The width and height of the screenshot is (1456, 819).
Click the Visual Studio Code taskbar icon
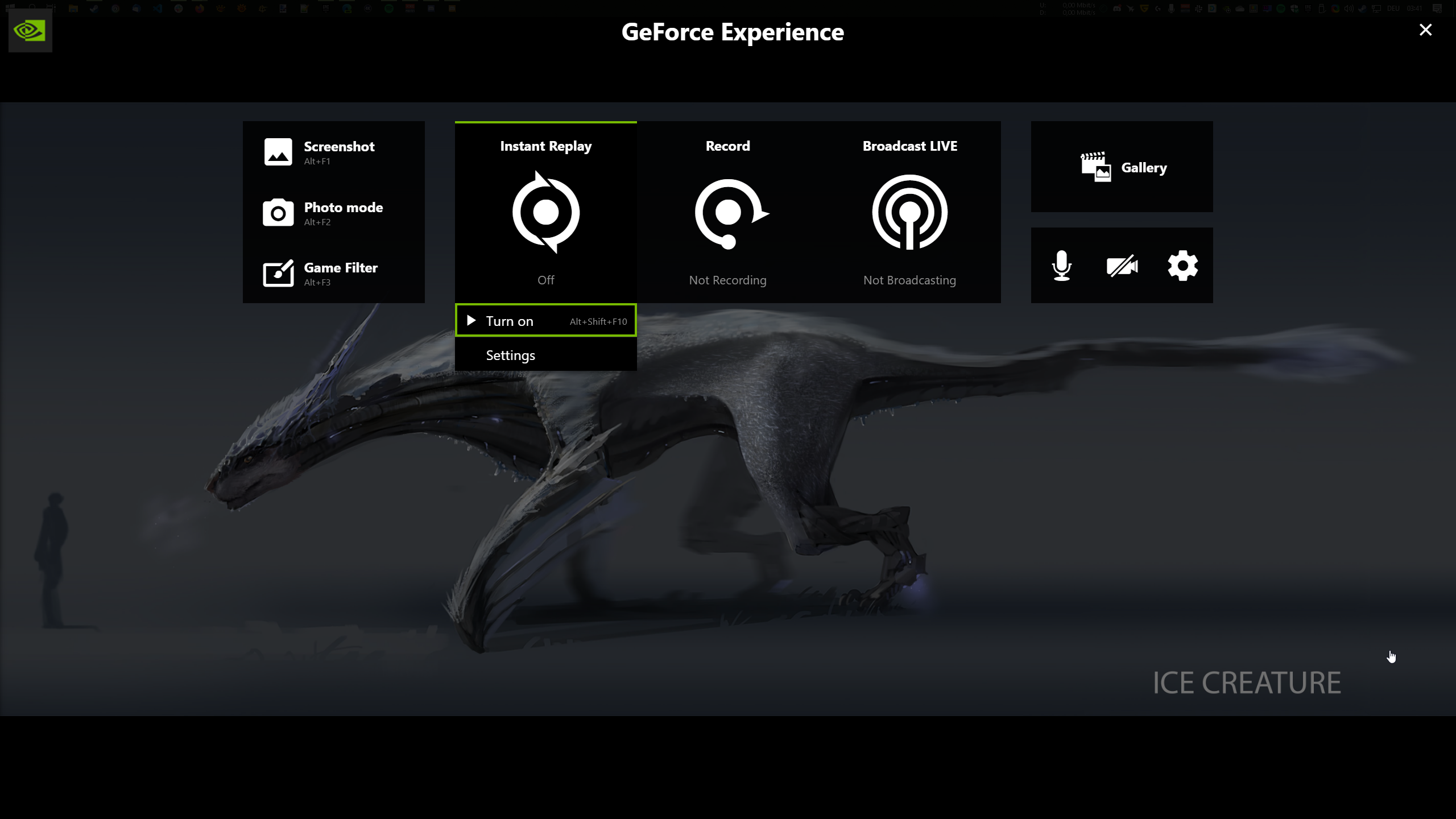(x=158, y=9)
